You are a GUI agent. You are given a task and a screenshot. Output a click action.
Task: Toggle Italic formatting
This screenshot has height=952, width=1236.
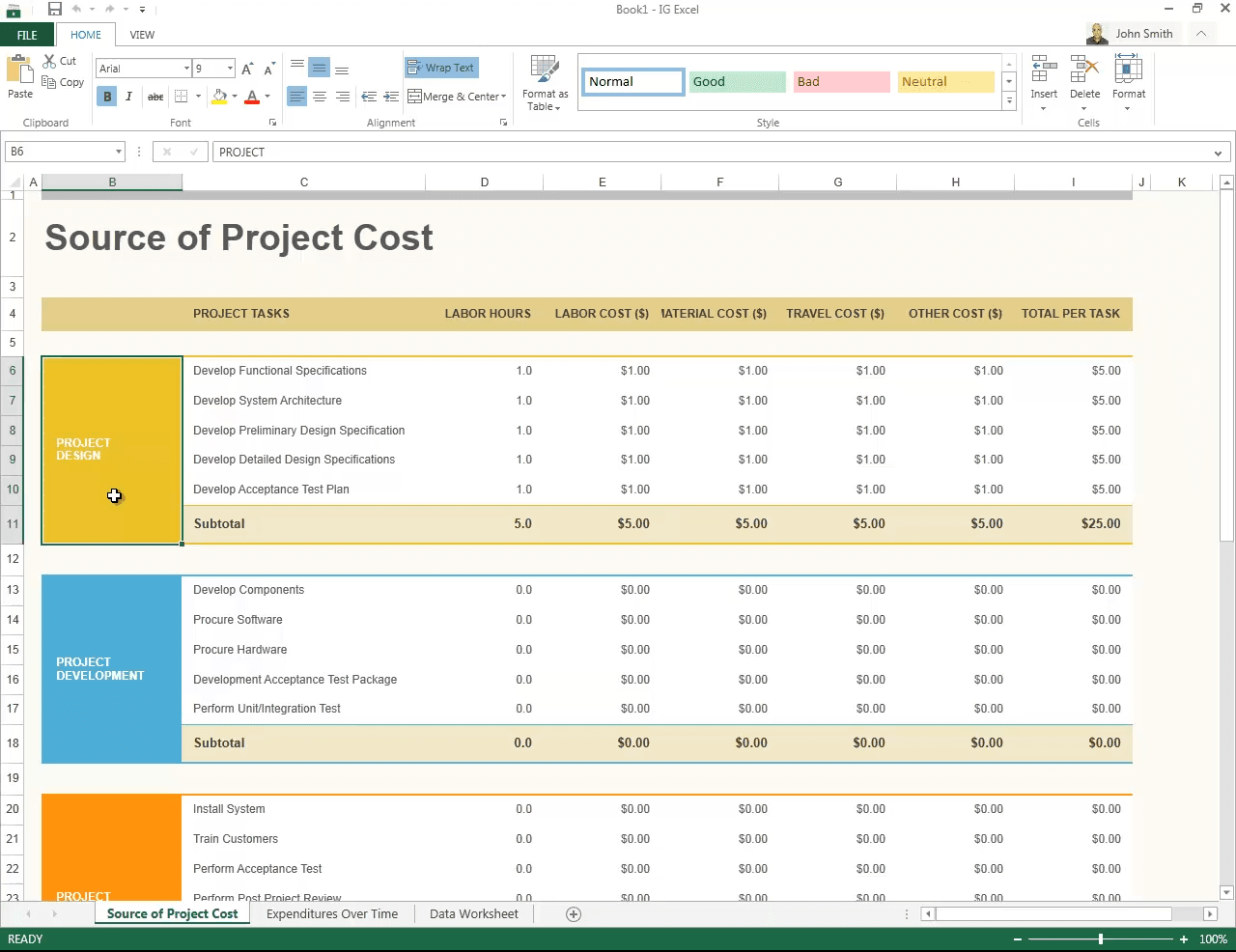128,97
